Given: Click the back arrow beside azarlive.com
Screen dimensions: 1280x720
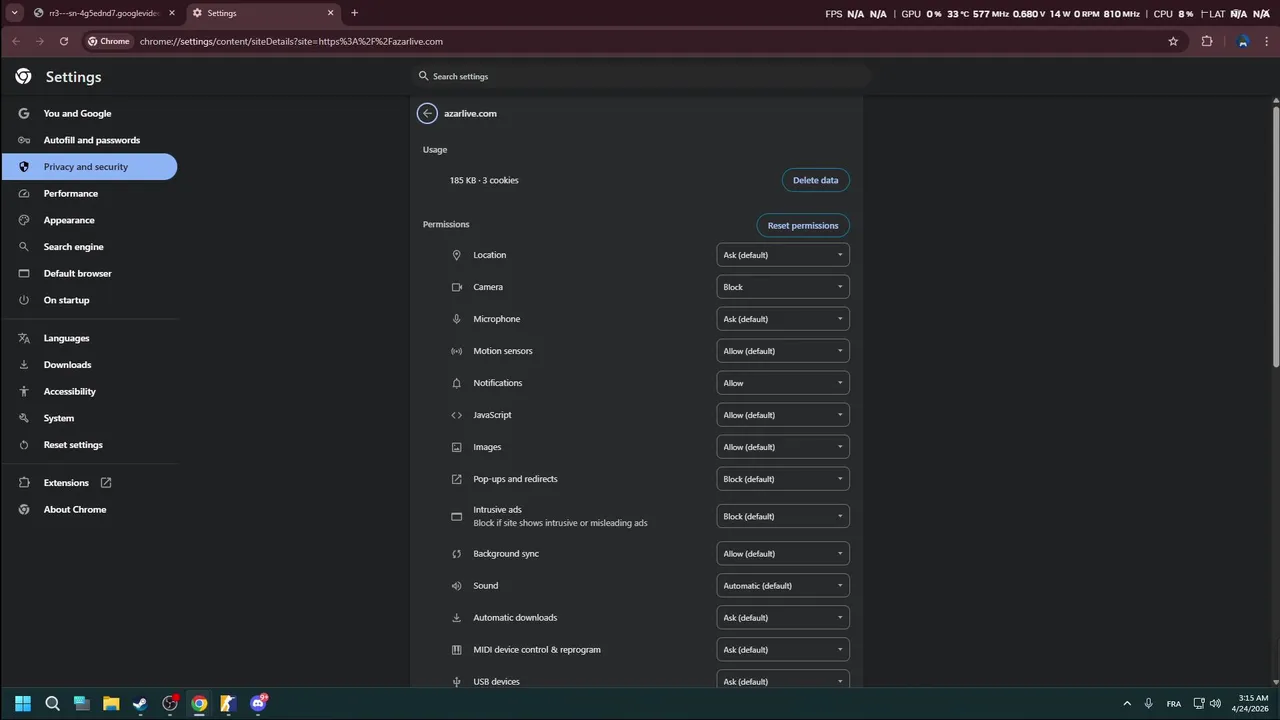Looking at the screenshot, I should click(x=427, y=113).
